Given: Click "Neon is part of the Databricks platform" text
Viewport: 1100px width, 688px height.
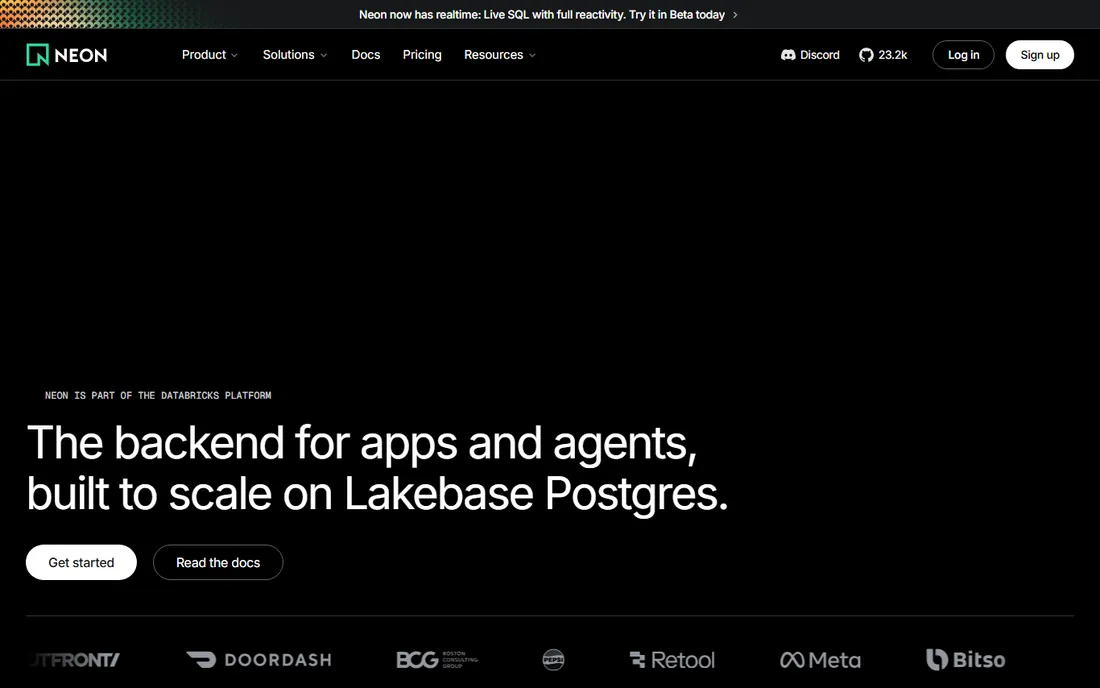Looking at the screenshot, I should click(x=158, y=396).
